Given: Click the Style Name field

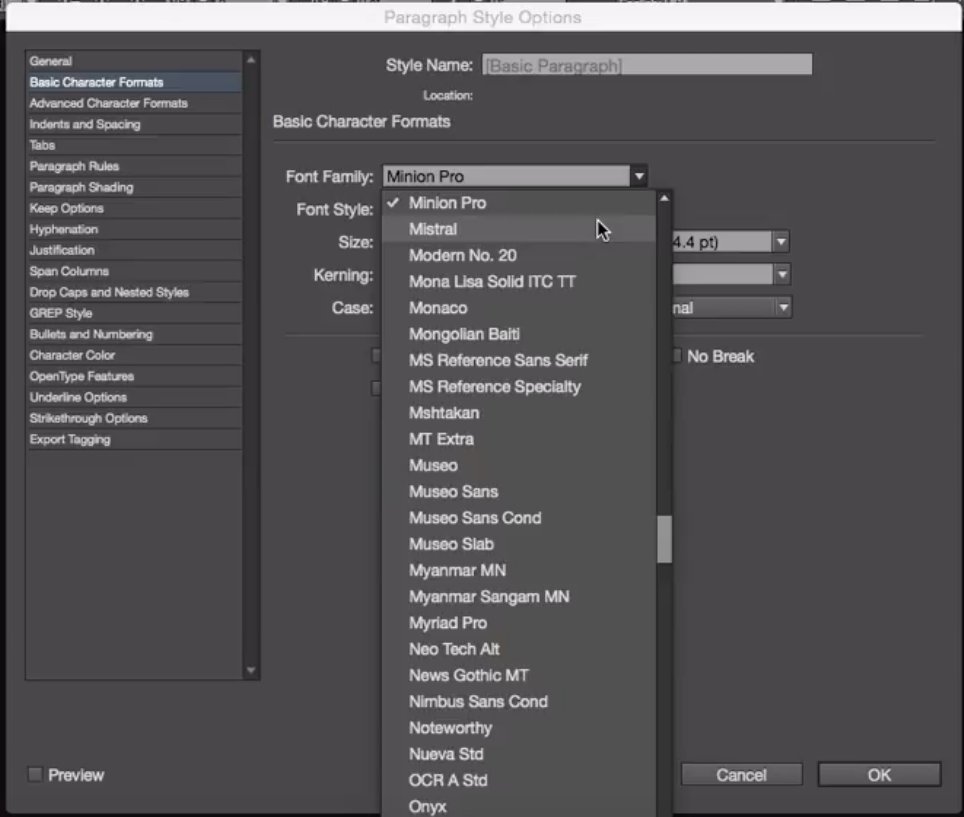Looking at the screenshot, I should pyautogui.click(x=647, y=65).
